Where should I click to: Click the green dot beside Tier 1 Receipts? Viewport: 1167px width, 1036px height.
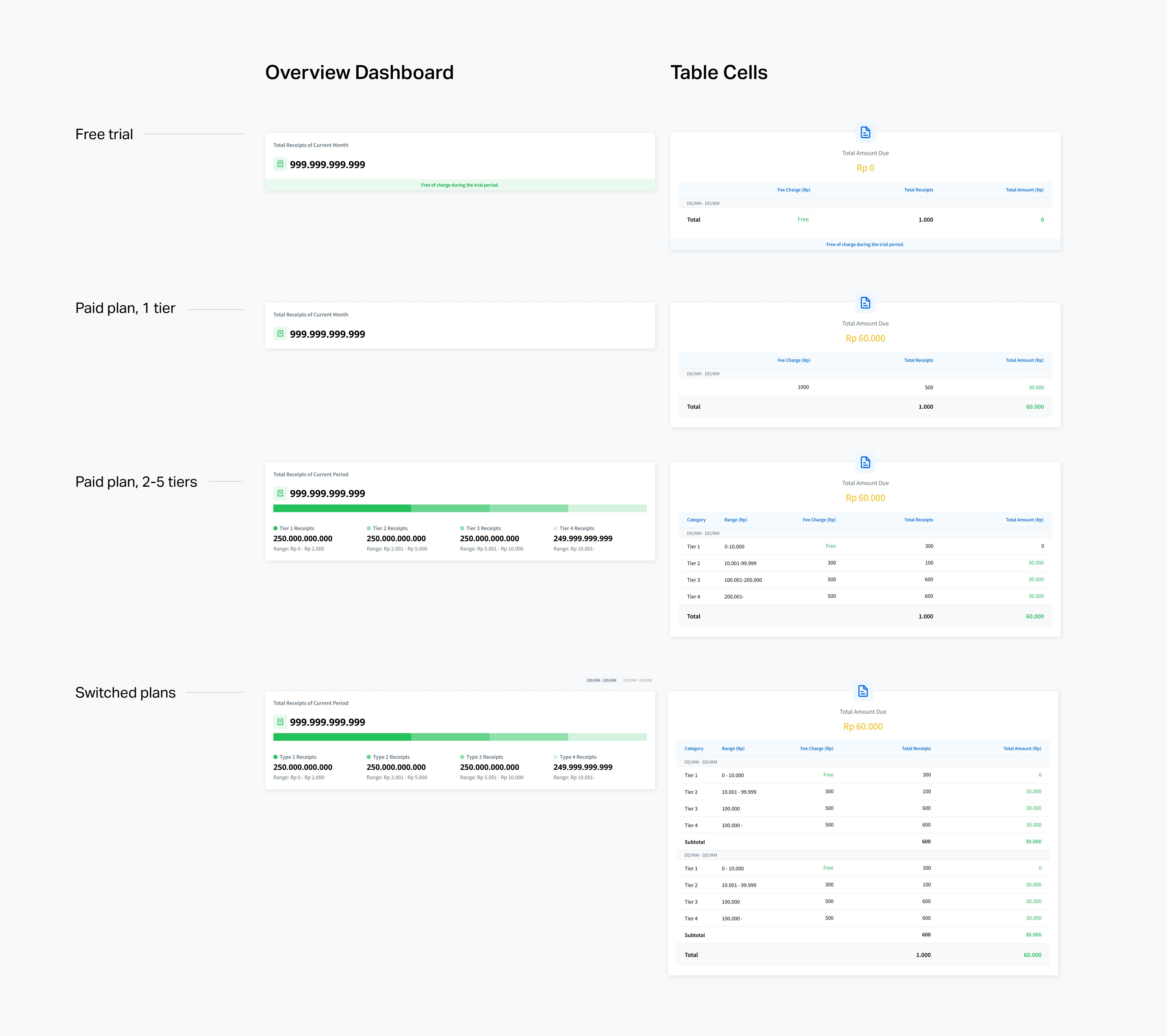(275, 528)
